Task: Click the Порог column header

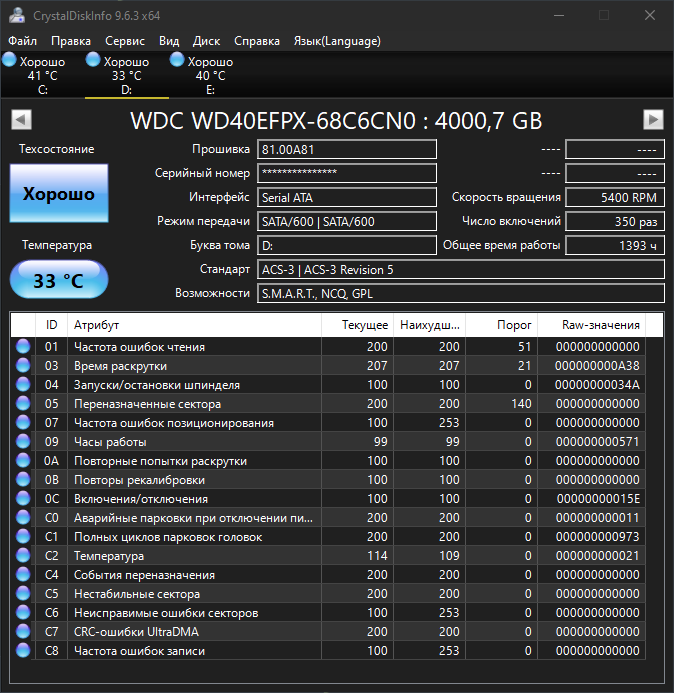Action: 502,325
